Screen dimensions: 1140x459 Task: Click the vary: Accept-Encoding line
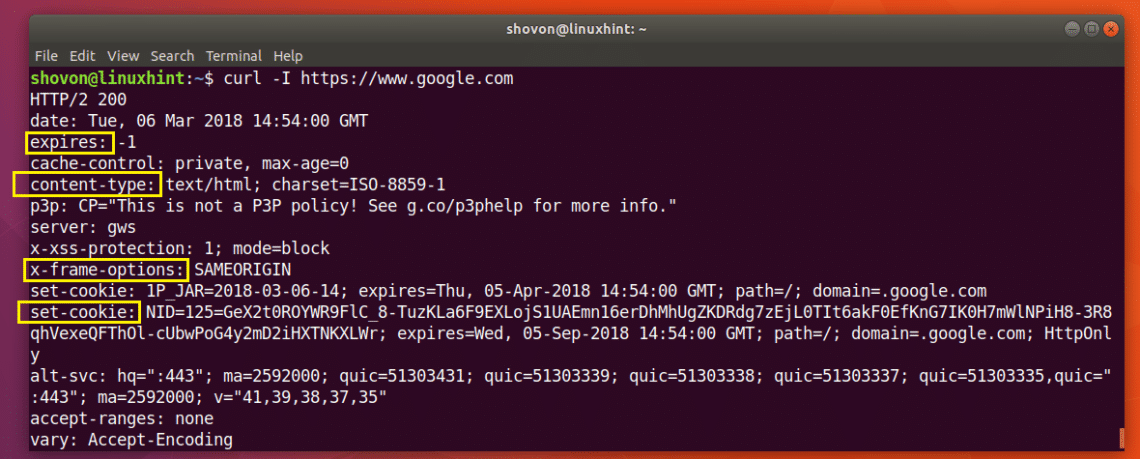click(132, 440)
